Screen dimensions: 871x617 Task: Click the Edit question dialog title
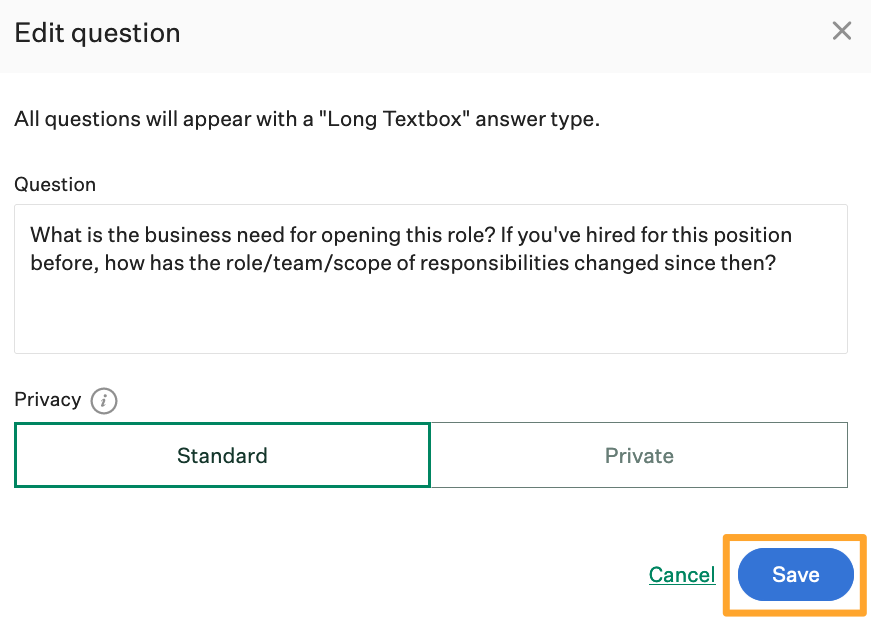[x=97, y=33]
